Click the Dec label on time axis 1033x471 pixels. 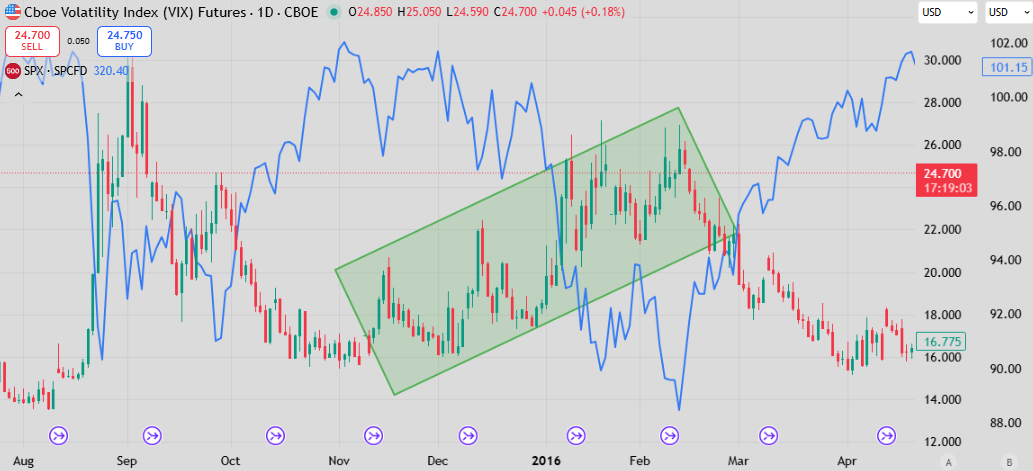click(437, 460)
